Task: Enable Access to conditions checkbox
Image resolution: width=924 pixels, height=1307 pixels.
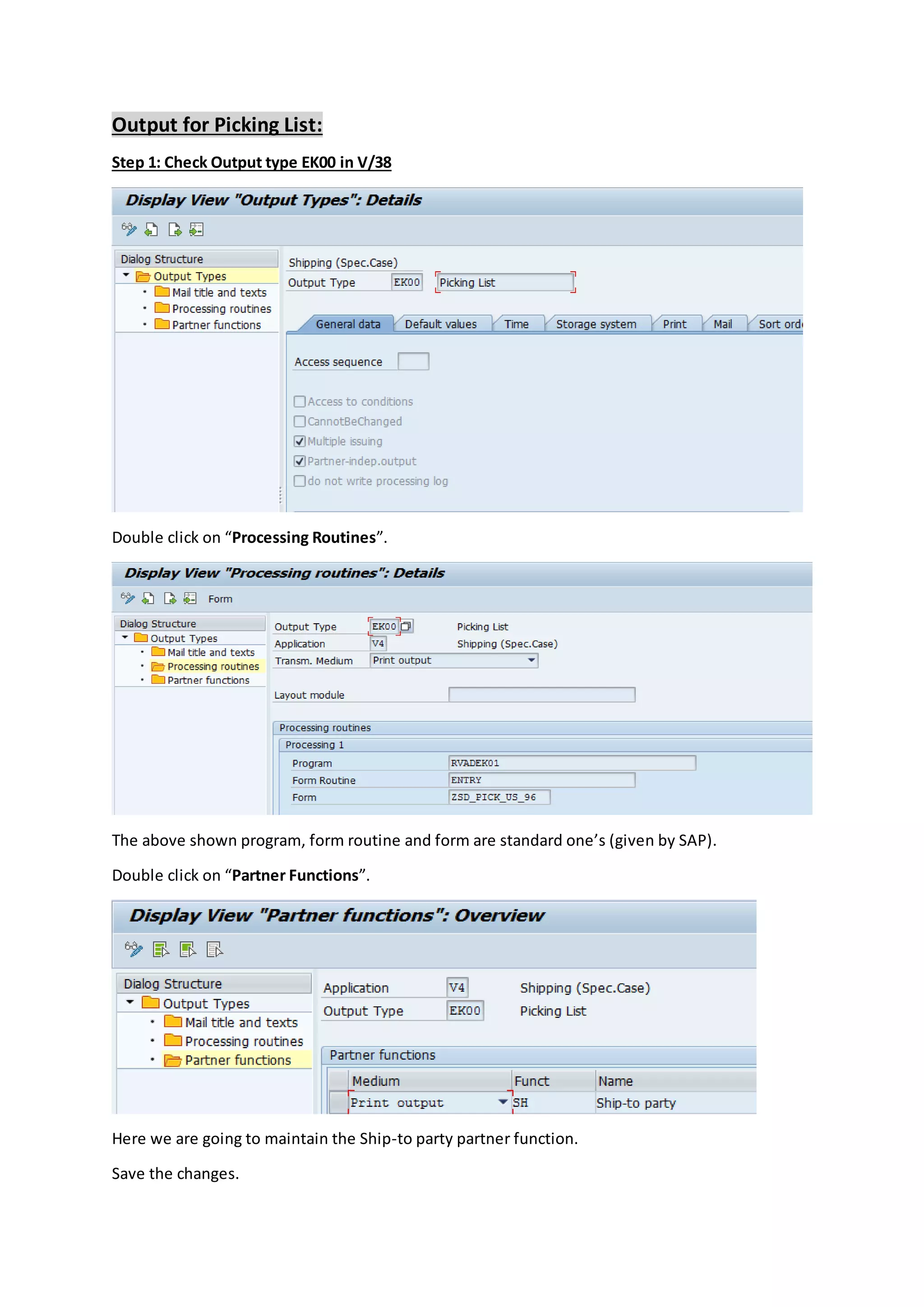Action: (x=300, y=401)
